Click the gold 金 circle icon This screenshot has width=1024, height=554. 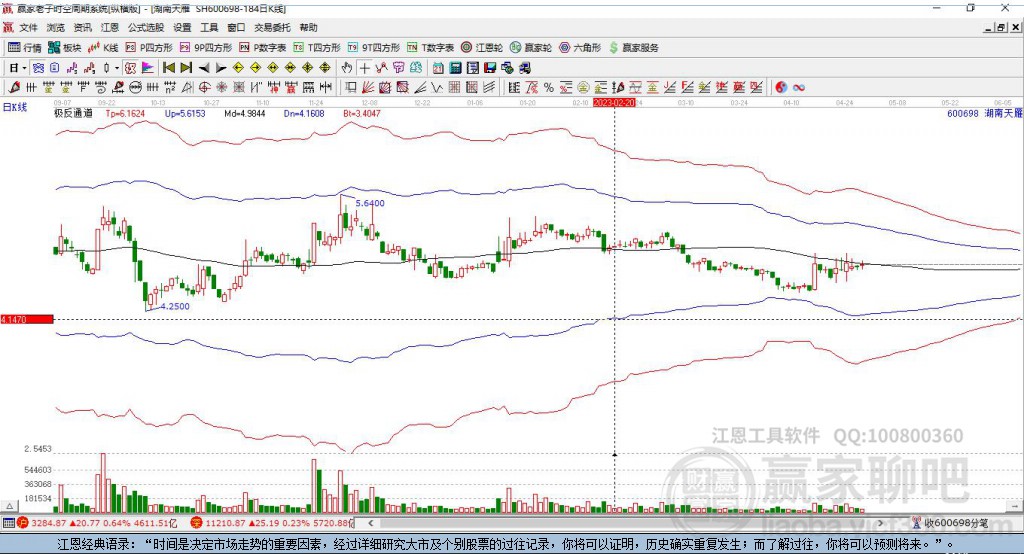pos(583,87)
